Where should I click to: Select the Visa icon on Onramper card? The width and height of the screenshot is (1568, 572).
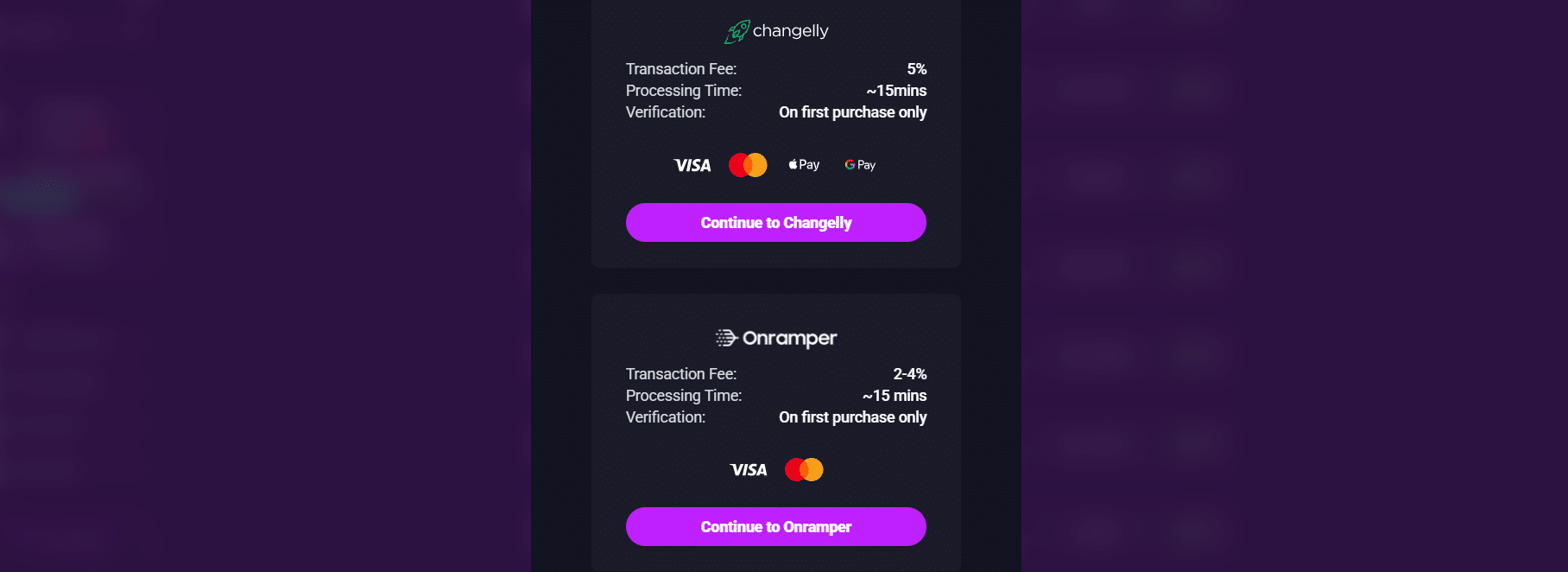point(749,469)
